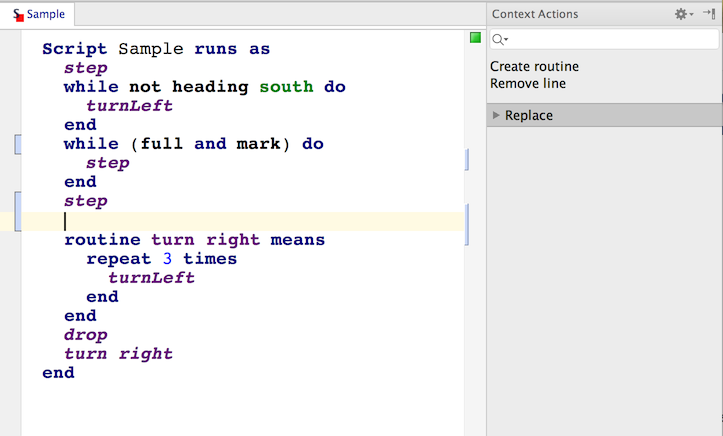Run the Create routine action
The width and height of the screenshot is (723, 436).
534,67
